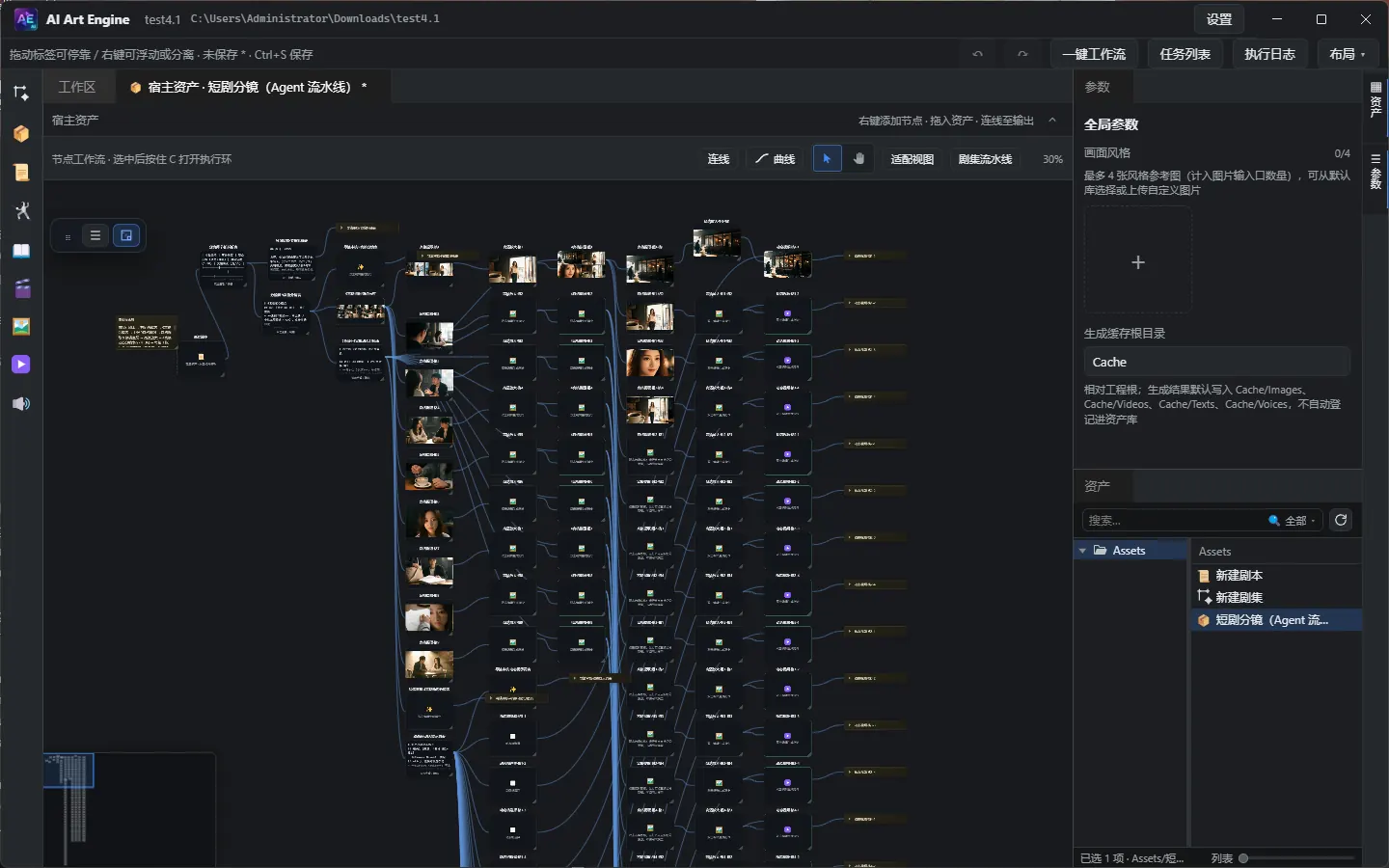Image resolution: width=1389 pixels, height=868 pixels.
Task: Click the Assets column header
Action: 1214,552
